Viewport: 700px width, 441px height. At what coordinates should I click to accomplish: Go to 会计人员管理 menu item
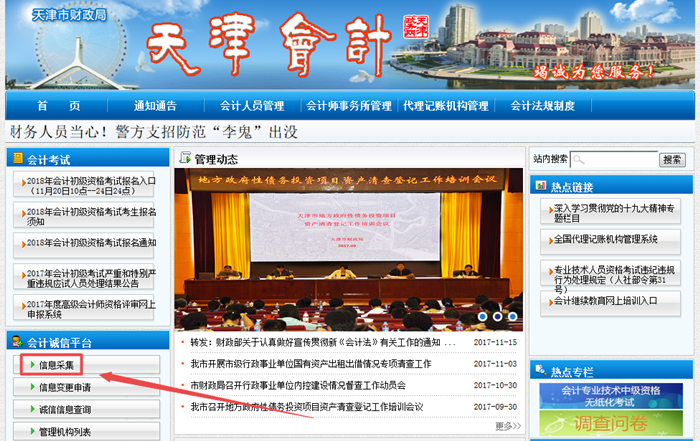251,106
